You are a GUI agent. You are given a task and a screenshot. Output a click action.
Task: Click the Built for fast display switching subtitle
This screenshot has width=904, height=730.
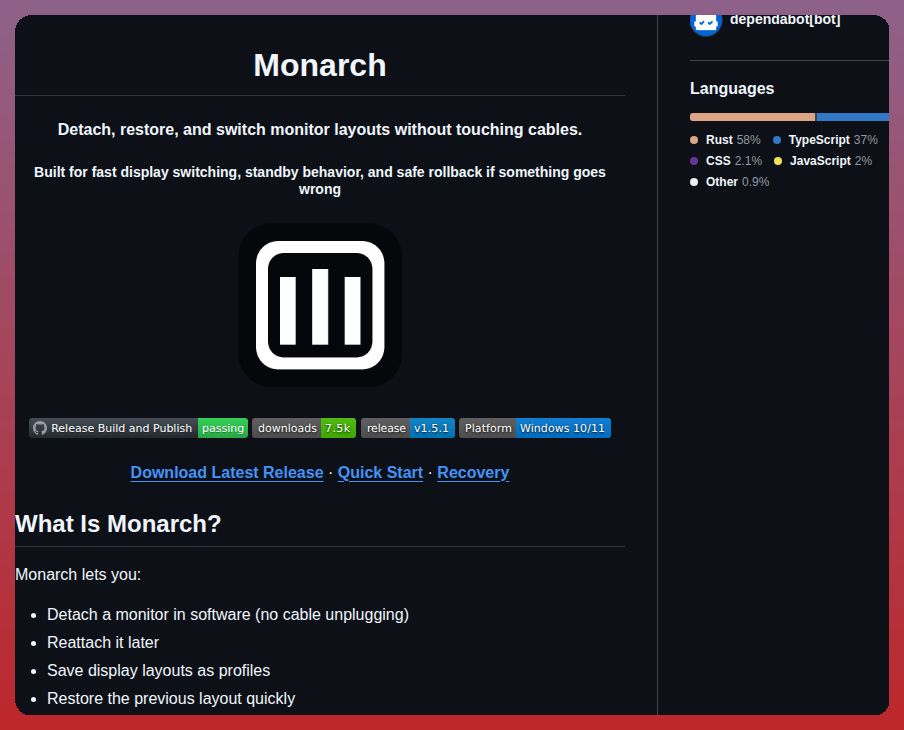(320, 180)
